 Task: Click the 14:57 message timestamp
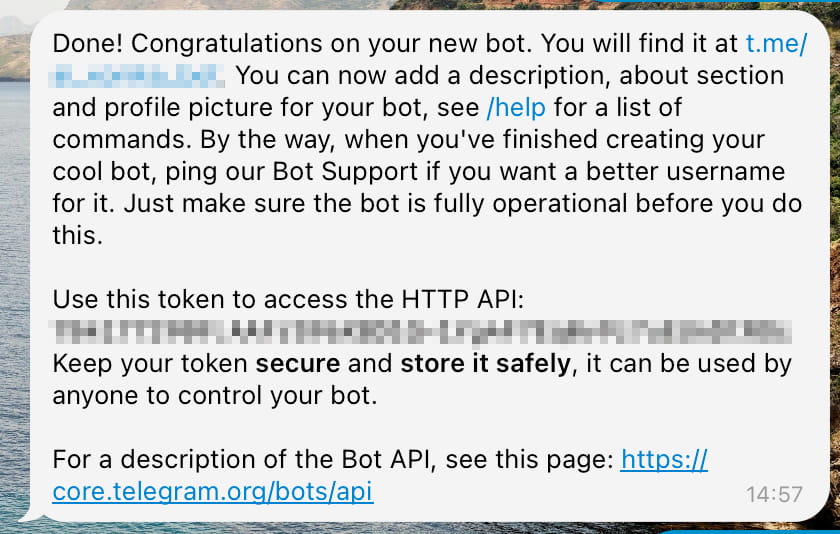(774, 494)
